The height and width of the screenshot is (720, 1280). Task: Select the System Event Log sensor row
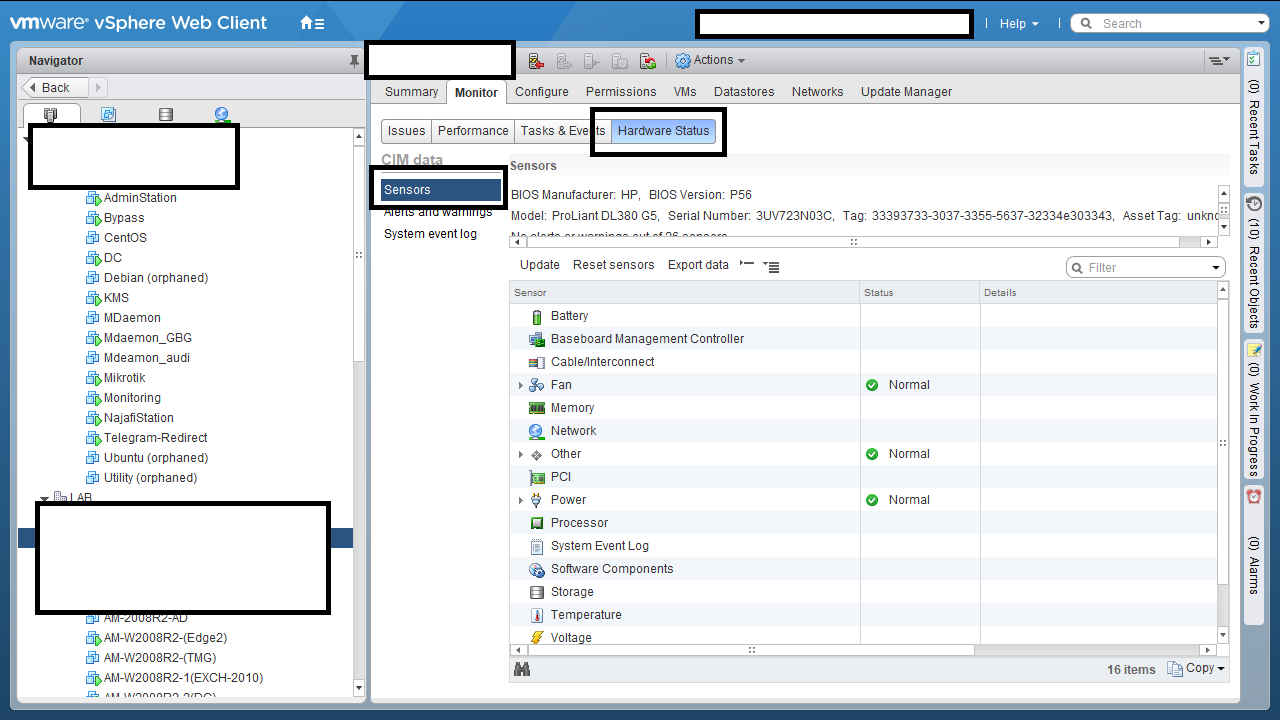pyautogui.click(x=864, y=546)
